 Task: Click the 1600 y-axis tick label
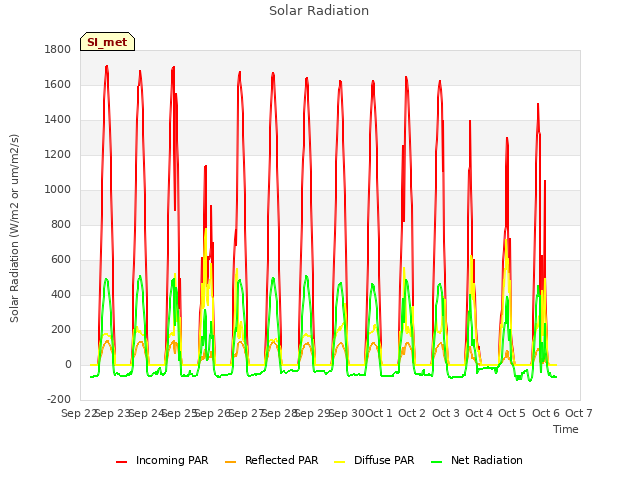58,84
